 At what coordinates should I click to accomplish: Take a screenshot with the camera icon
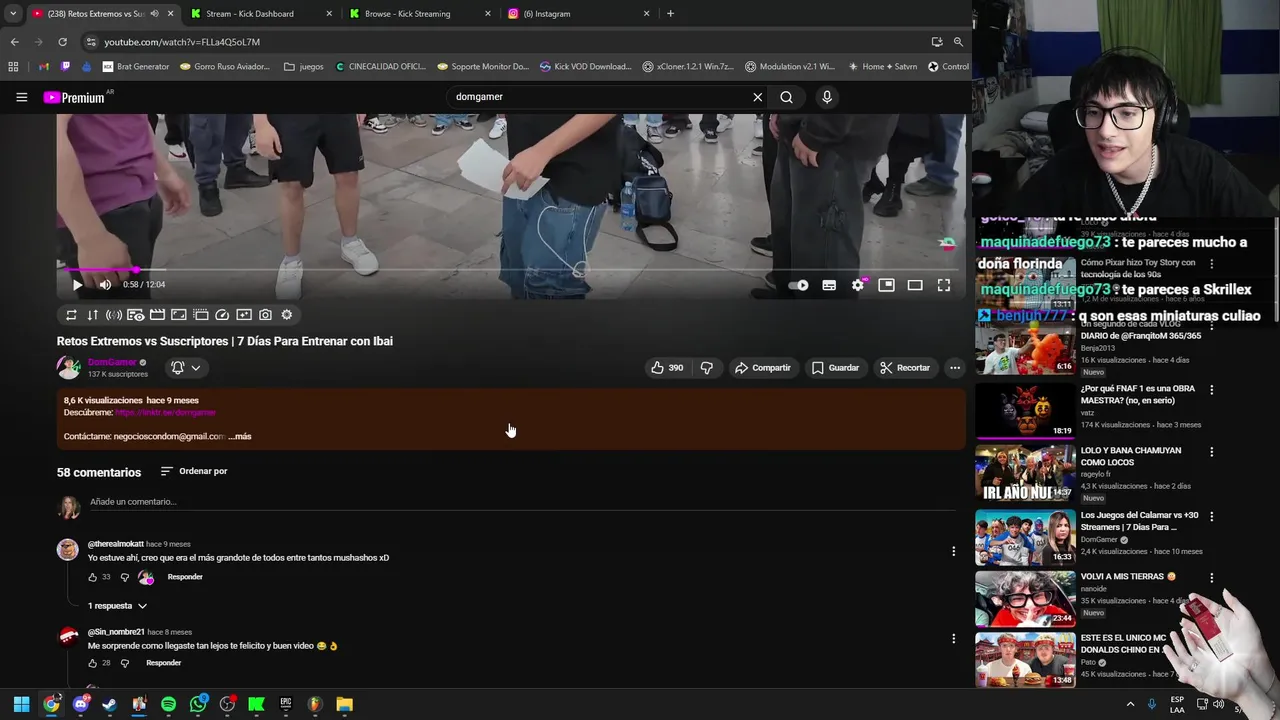(x=265, y=315)
